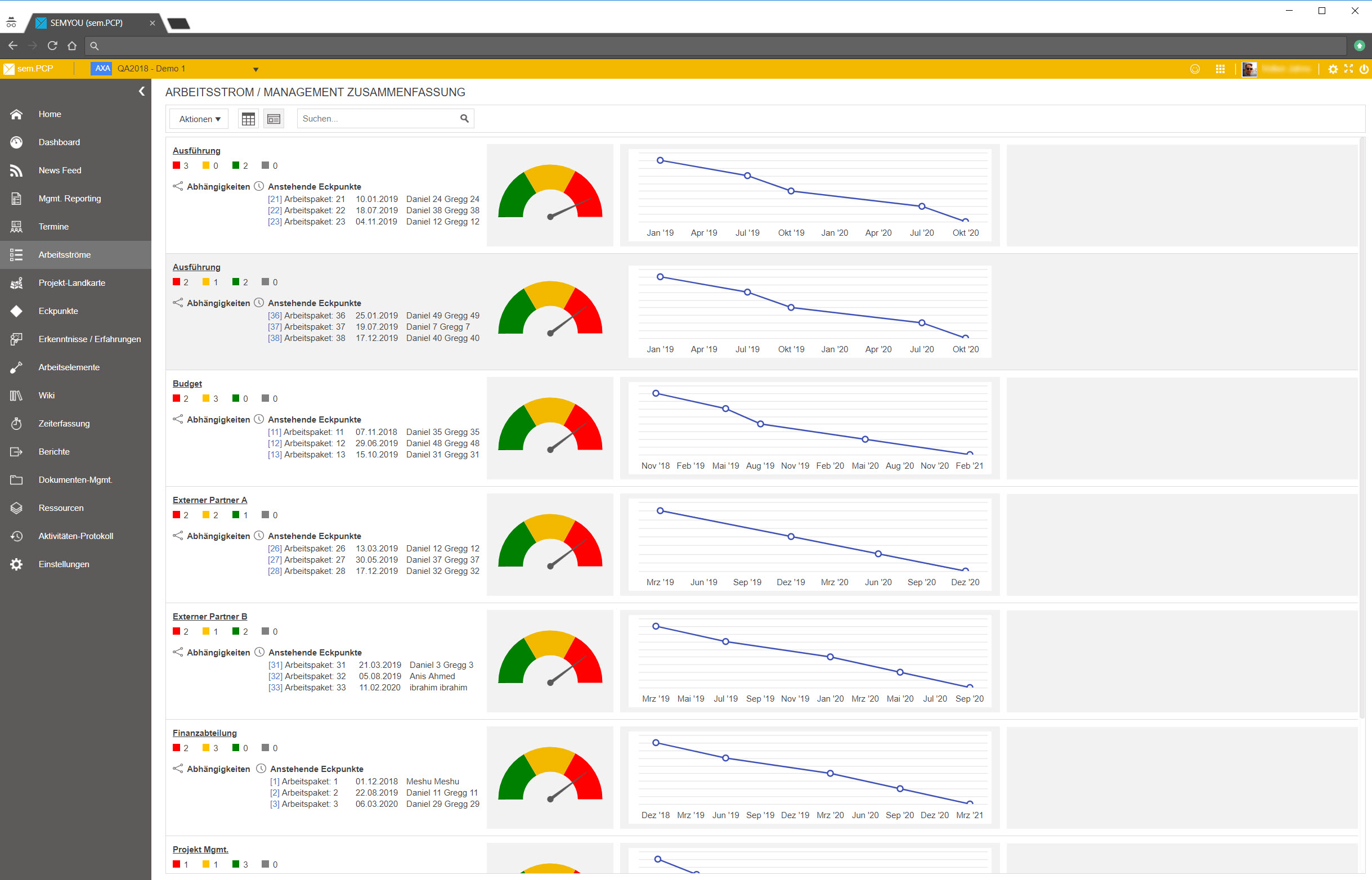Open the Aktionen dropdown
Image resolution: width=1372 pixels, height=880 pixels.
click(x=199, y=119)
